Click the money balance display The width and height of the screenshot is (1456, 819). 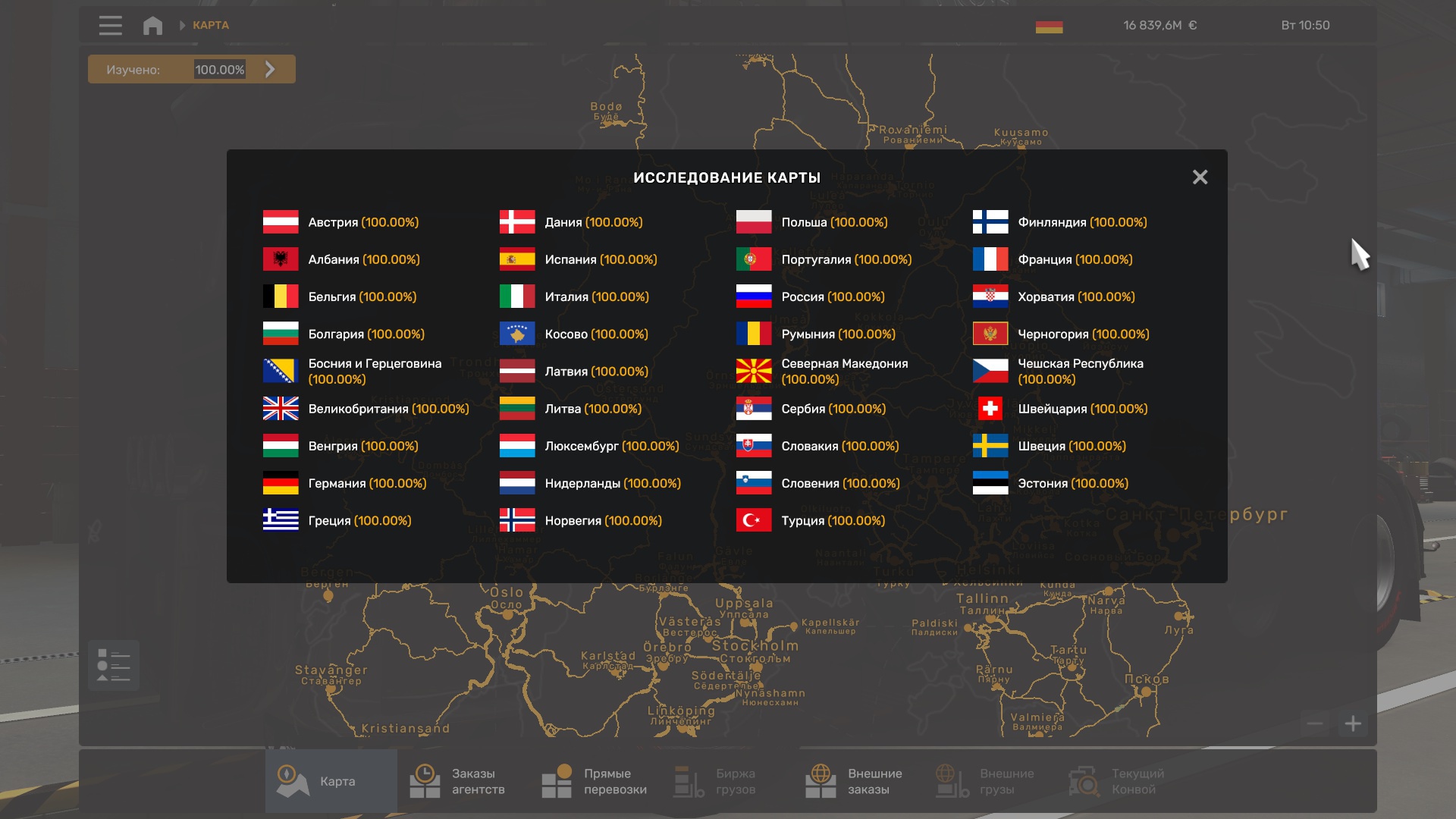(1159, 26)
